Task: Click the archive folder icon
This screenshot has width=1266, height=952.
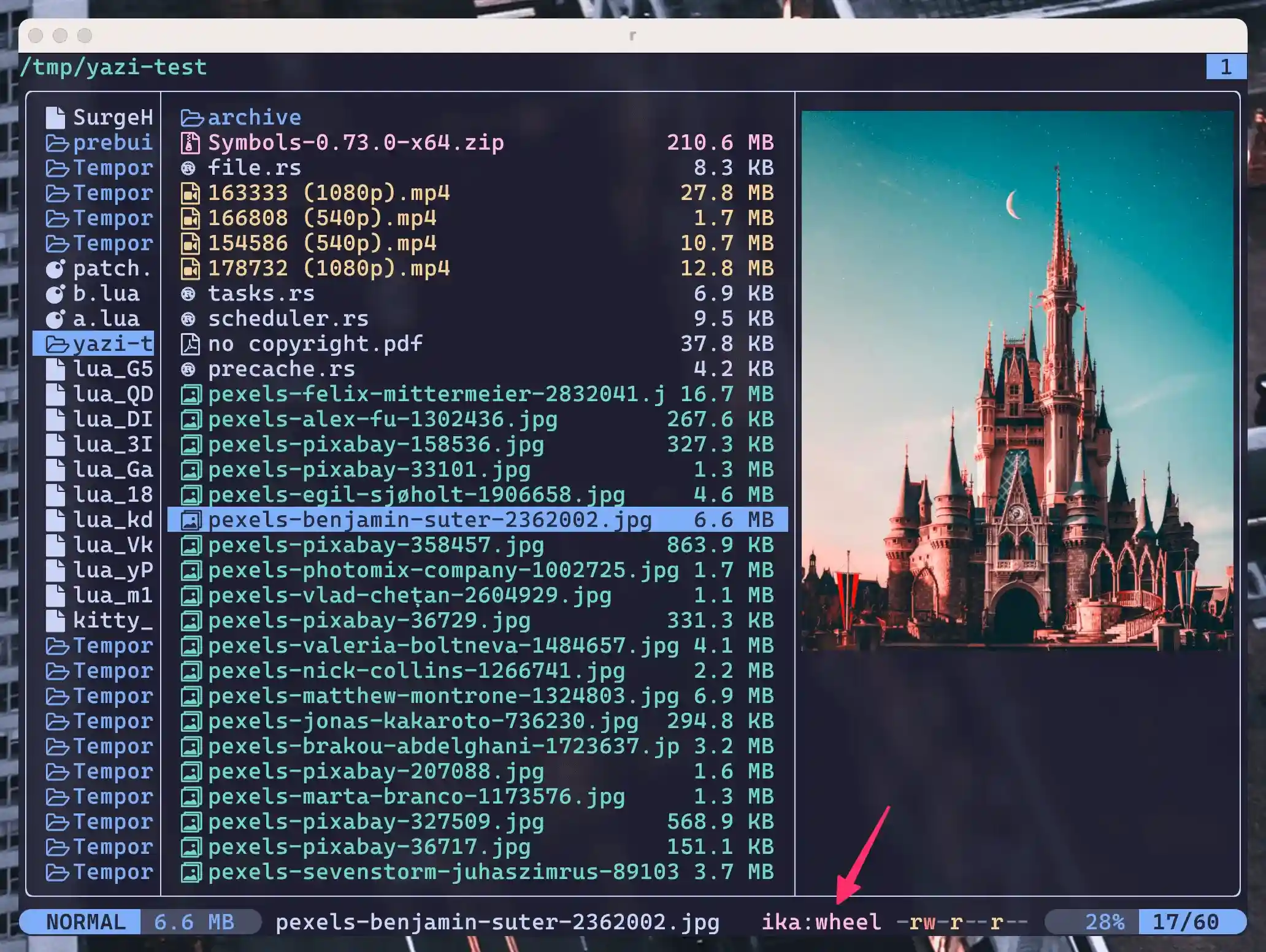Action: coord(191,118)
